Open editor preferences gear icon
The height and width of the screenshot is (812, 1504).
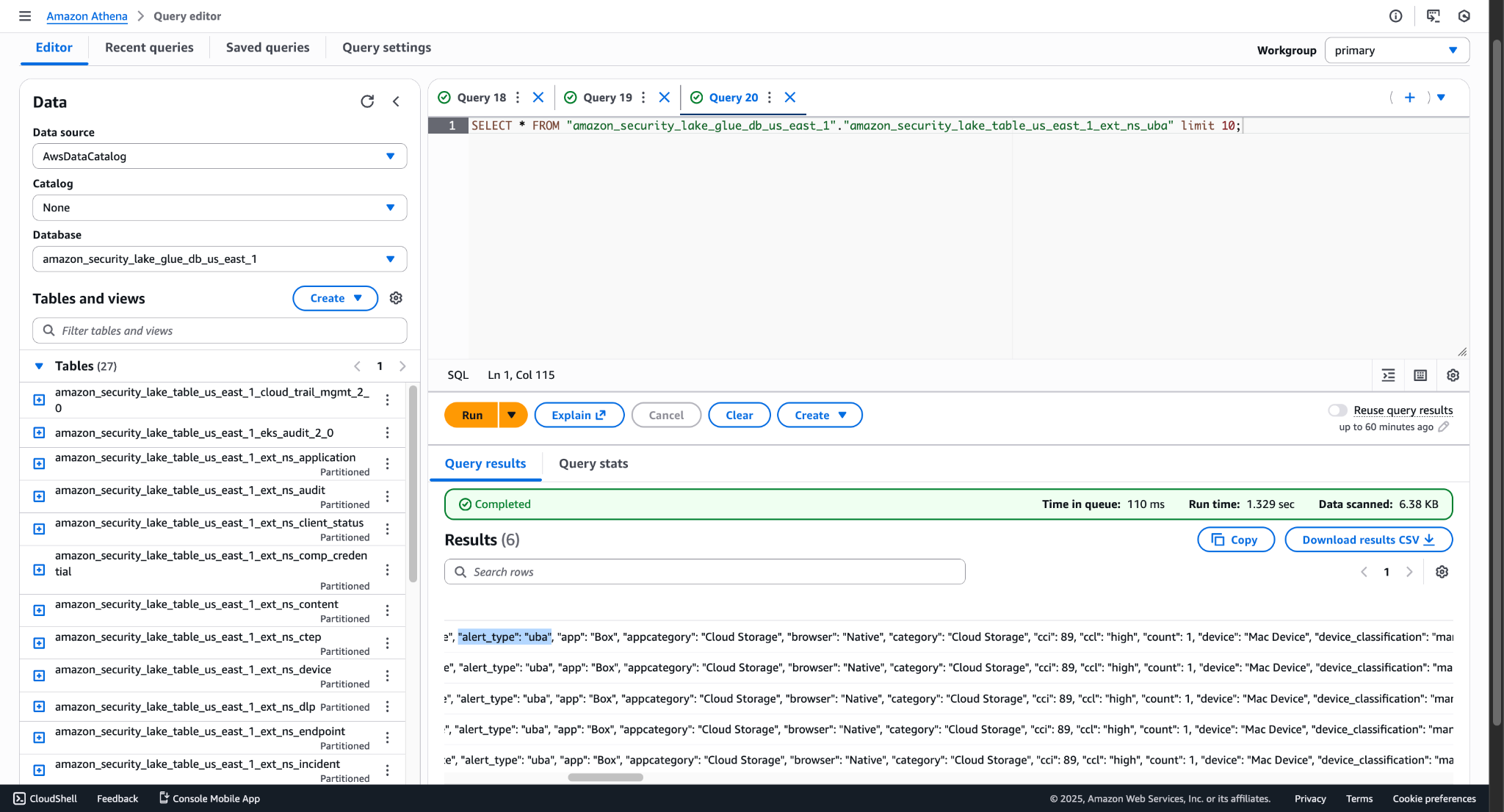[x=1453, y=375]
